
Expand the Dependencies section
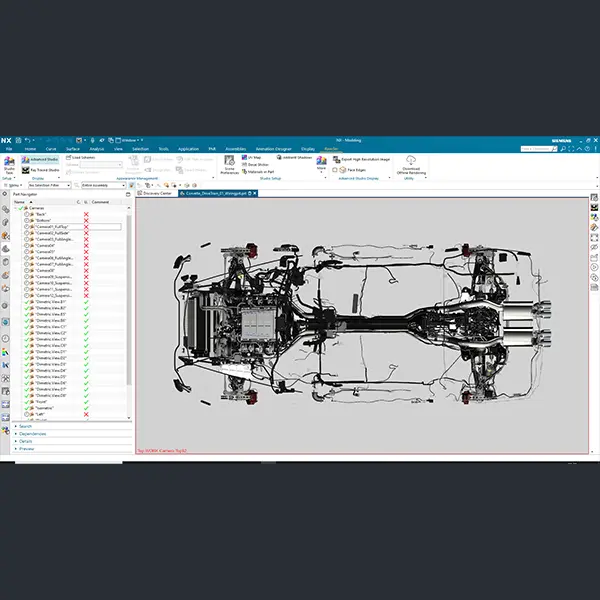pyautogui.click(x=30, y=433)
